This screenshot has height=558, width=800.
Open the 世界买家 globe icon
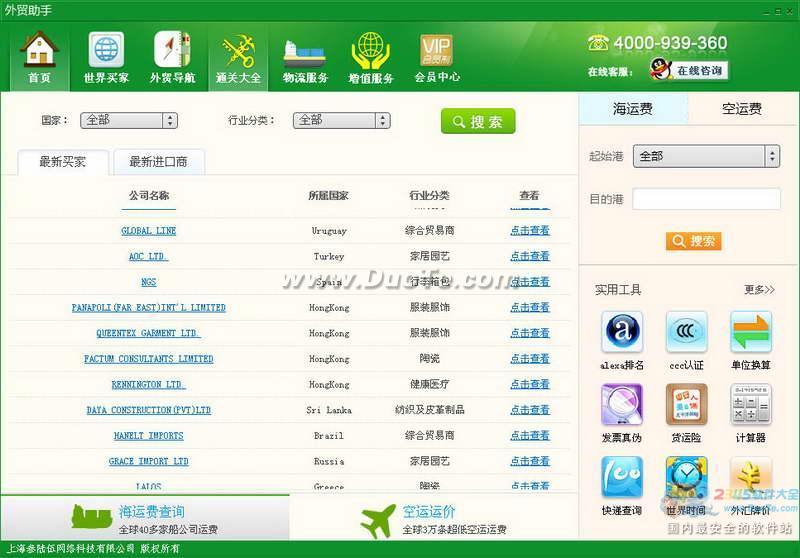106,50
